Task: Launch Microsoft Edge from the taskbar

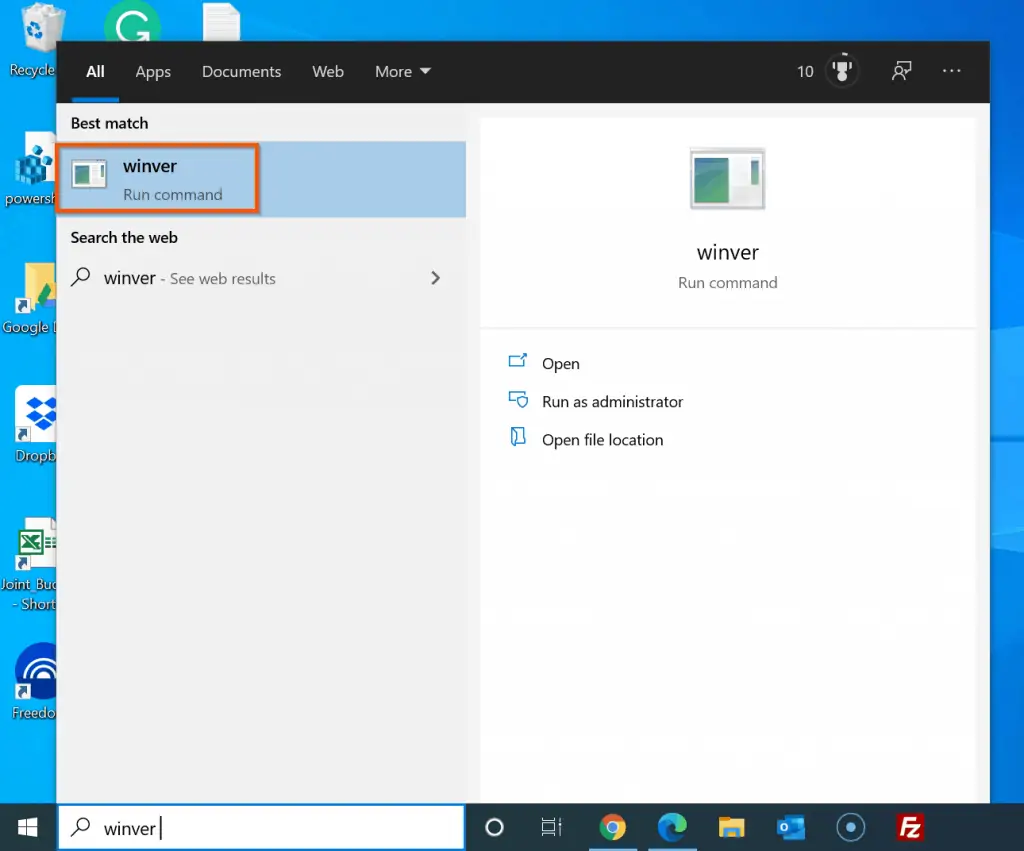Action: (x=672, y=827)
